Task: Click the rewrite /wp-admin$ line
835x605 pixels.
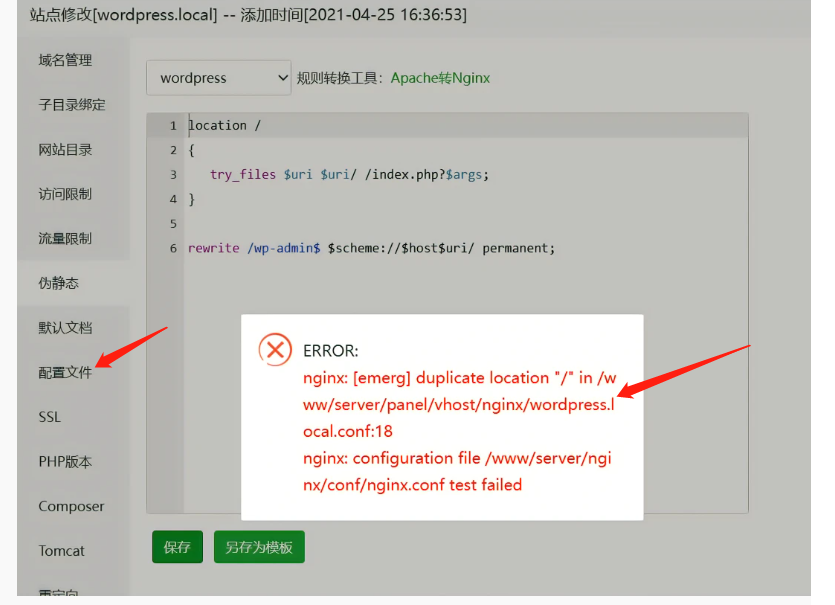Action: coord(371,248)
